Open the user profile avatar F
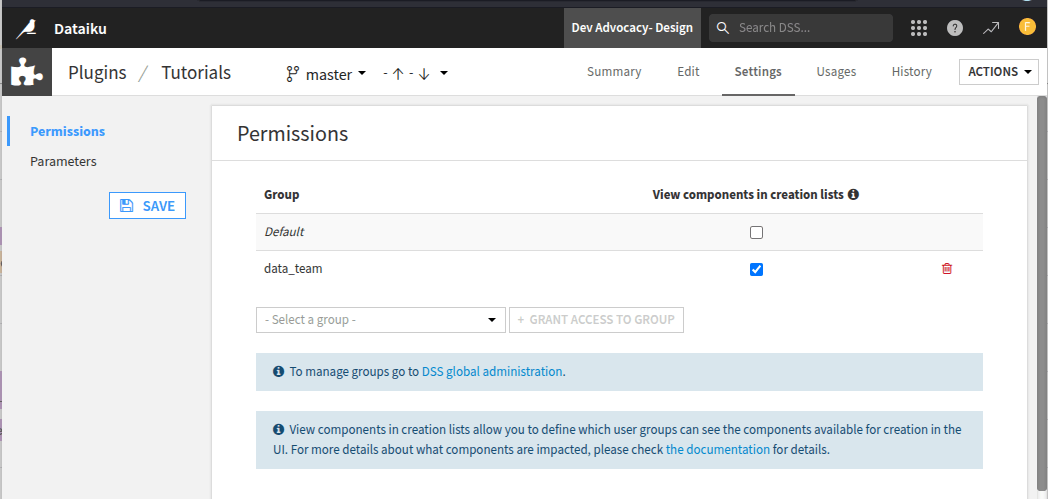 pyautogui.click(x=1027, y=27)
